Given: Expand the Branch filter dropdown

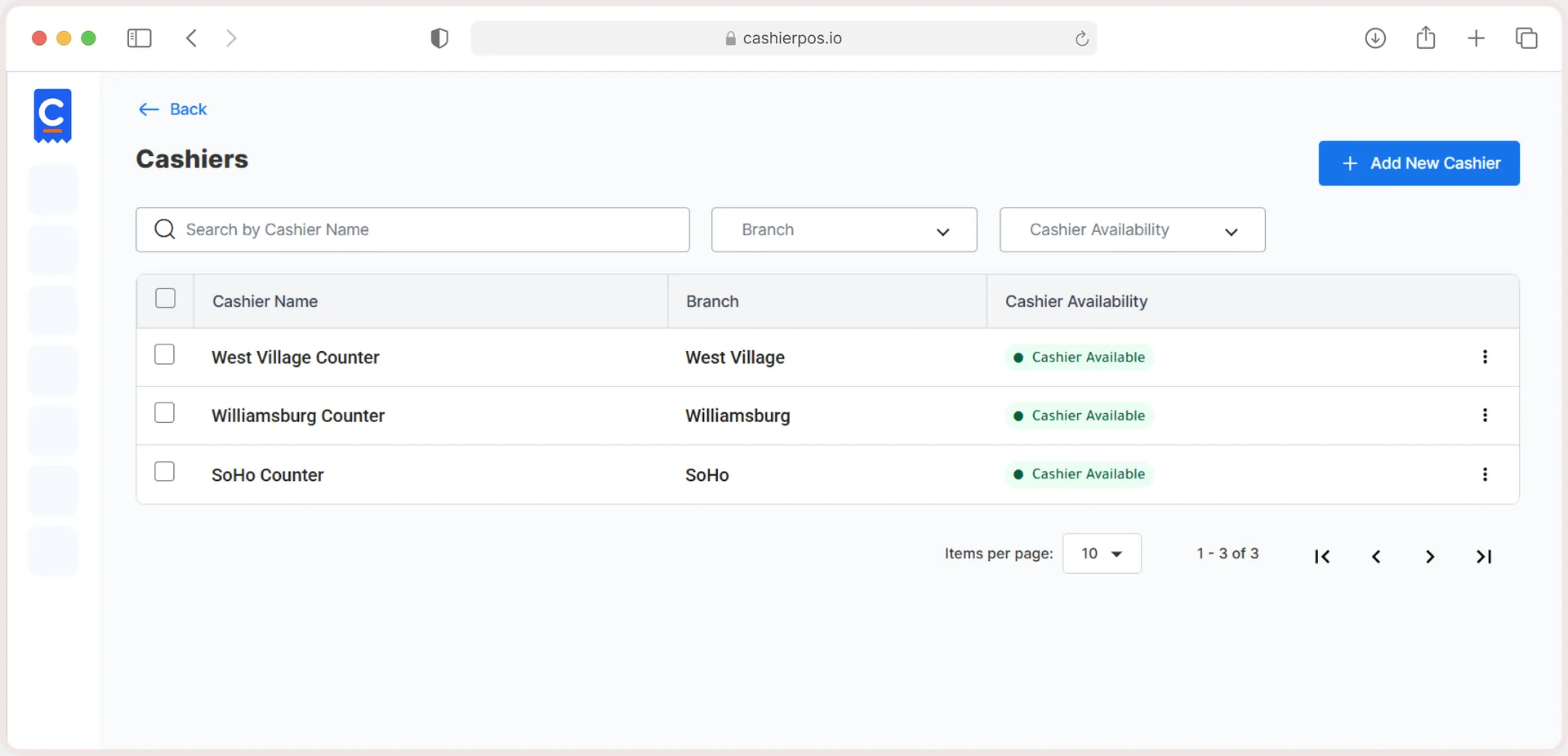Looking at the screenshot, I should click(x=844, y=230).
